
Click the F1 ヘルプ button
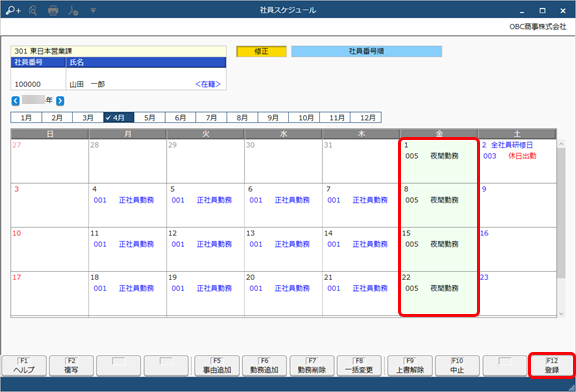pos(24,366)
